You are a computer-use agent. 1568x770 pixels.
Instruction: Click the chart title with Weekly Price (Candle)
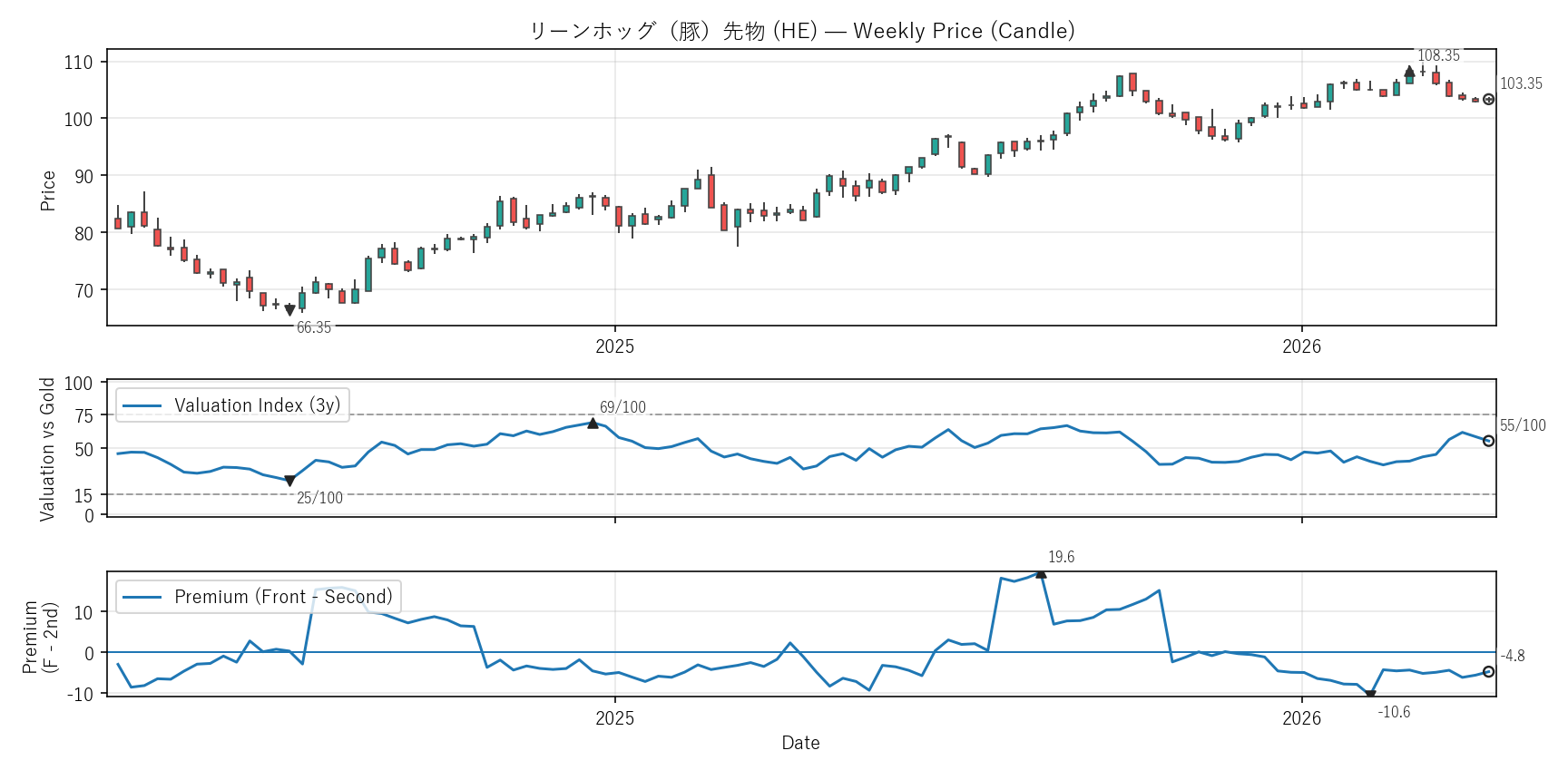(801, 31)
